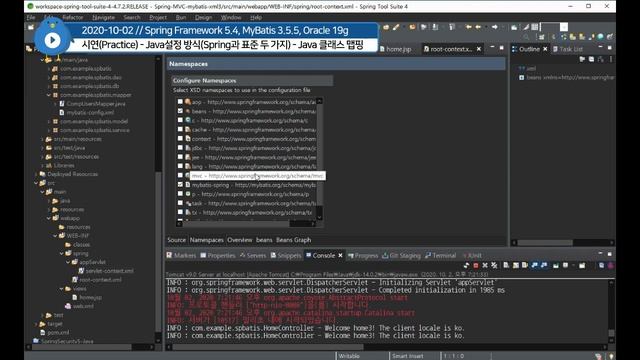Click the Open Console icon
The image size is (640, 360).
(582, 265)
